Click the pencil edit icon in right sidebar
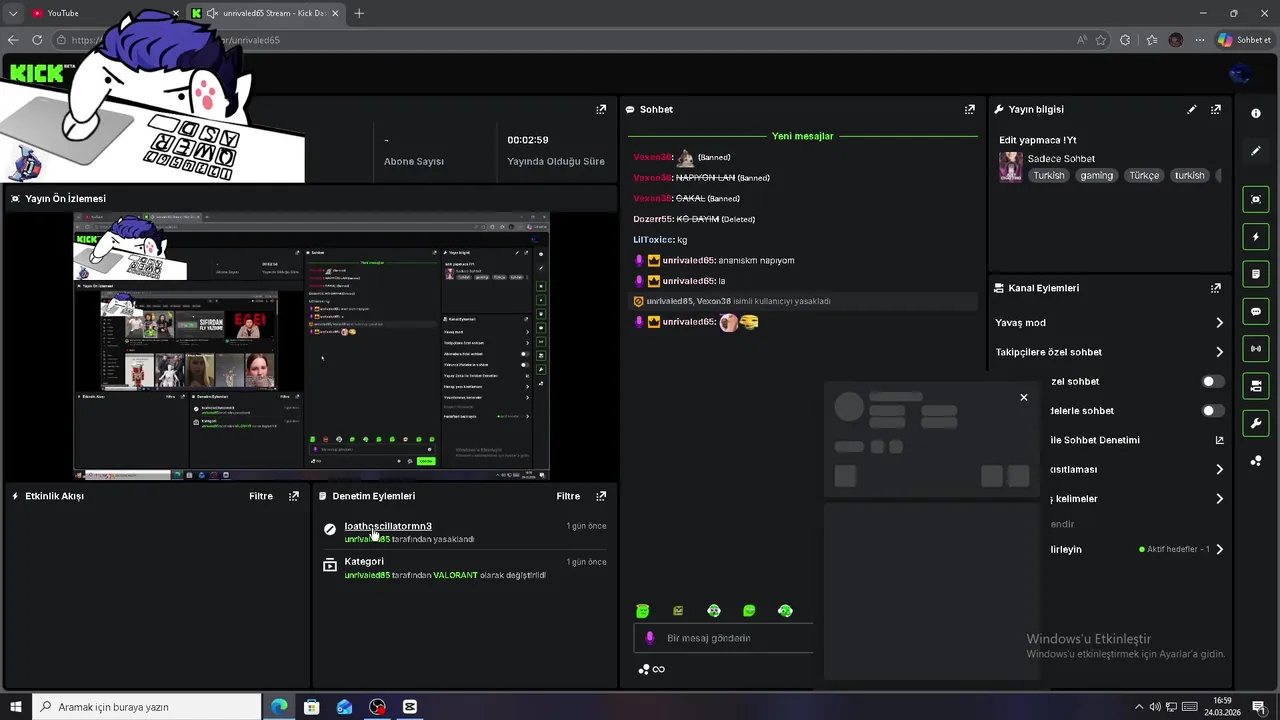Screen dimensions: 1280x720 [1256, 151]
